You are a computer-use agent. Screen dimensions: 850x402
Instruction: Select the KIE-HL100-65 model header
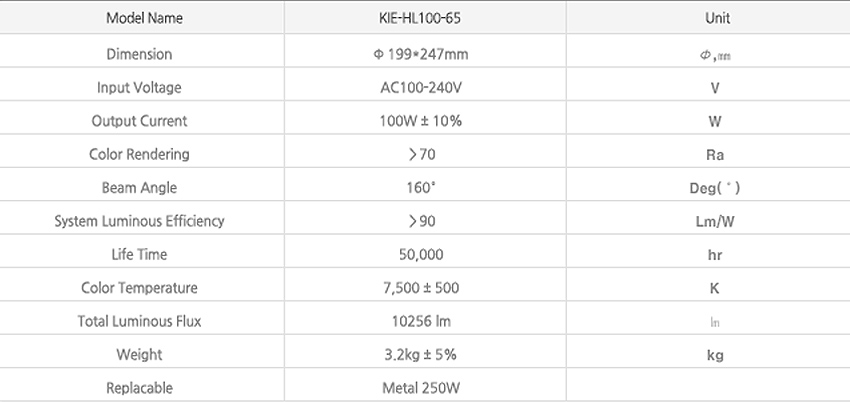tap(421, 18)
